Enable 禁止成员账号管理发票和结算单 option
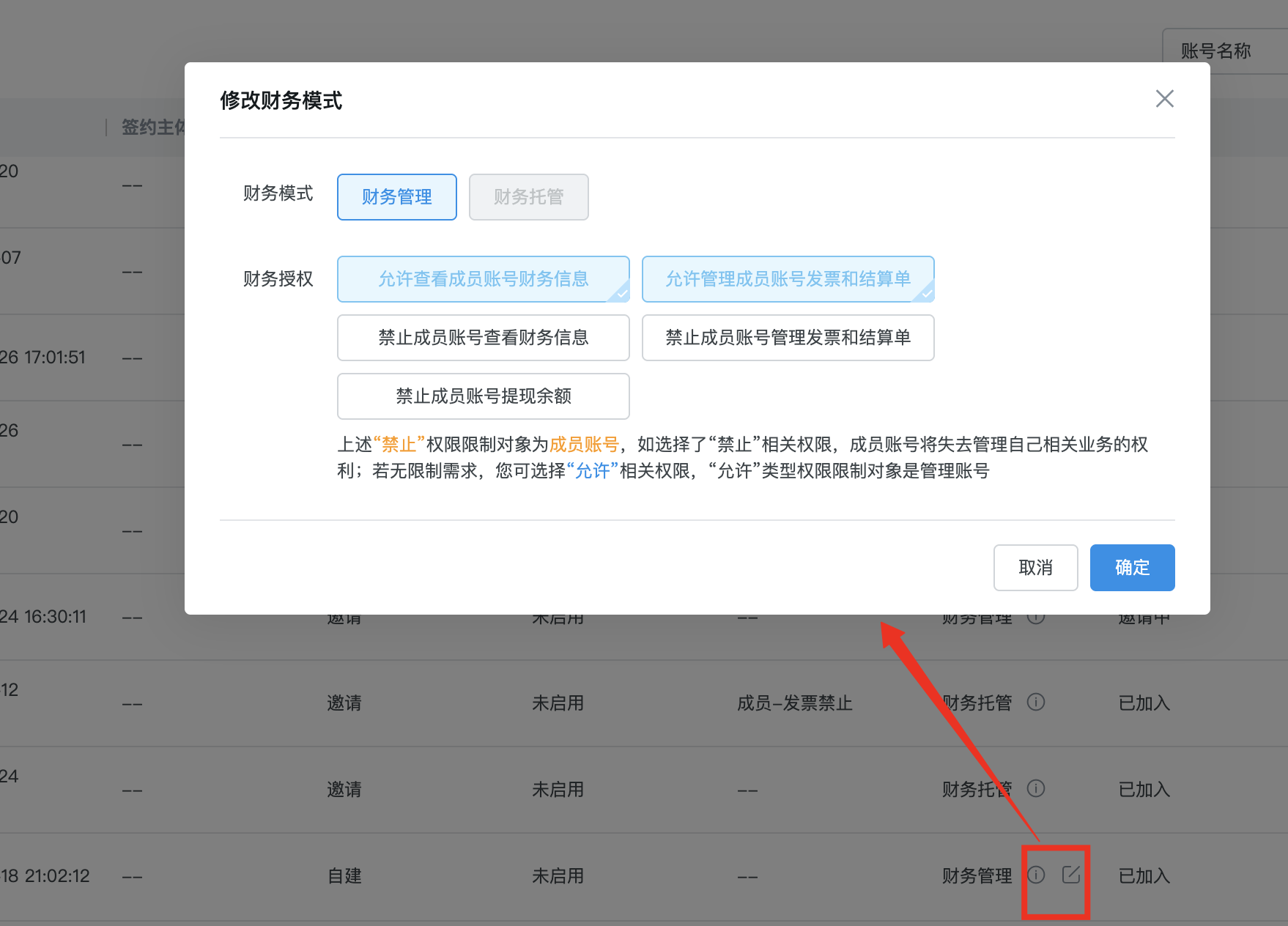Image resolution: width=1288 pixels, height=926 pixels. 788,338
